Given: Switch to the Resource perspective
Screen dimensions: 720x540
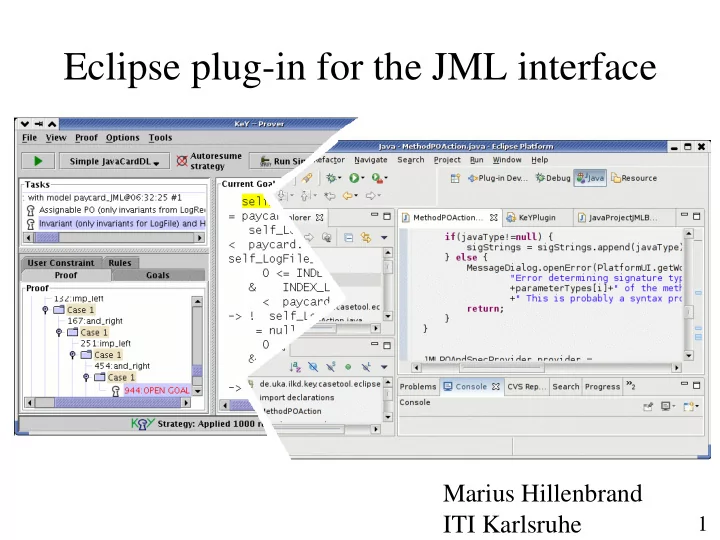Looking at the screenshot, I should pos(634,178).
